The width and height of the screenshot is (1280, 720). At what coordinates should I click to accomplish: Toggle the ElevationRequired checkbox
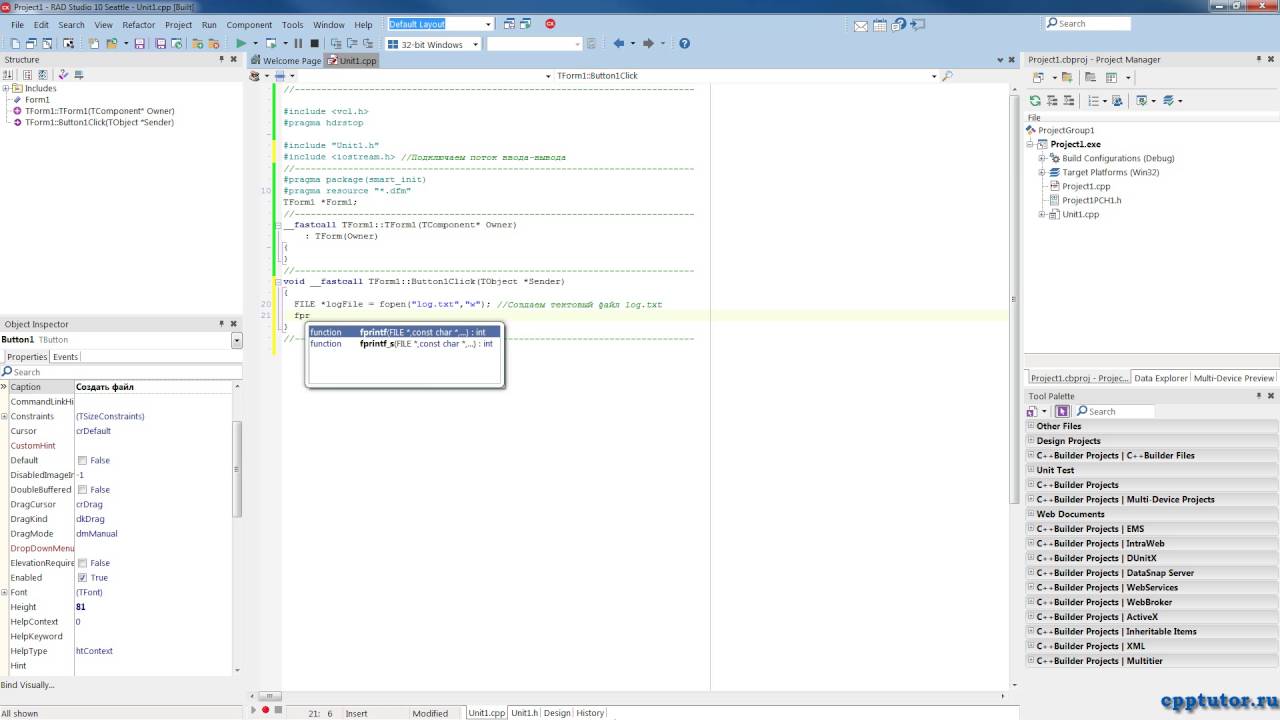82,563
